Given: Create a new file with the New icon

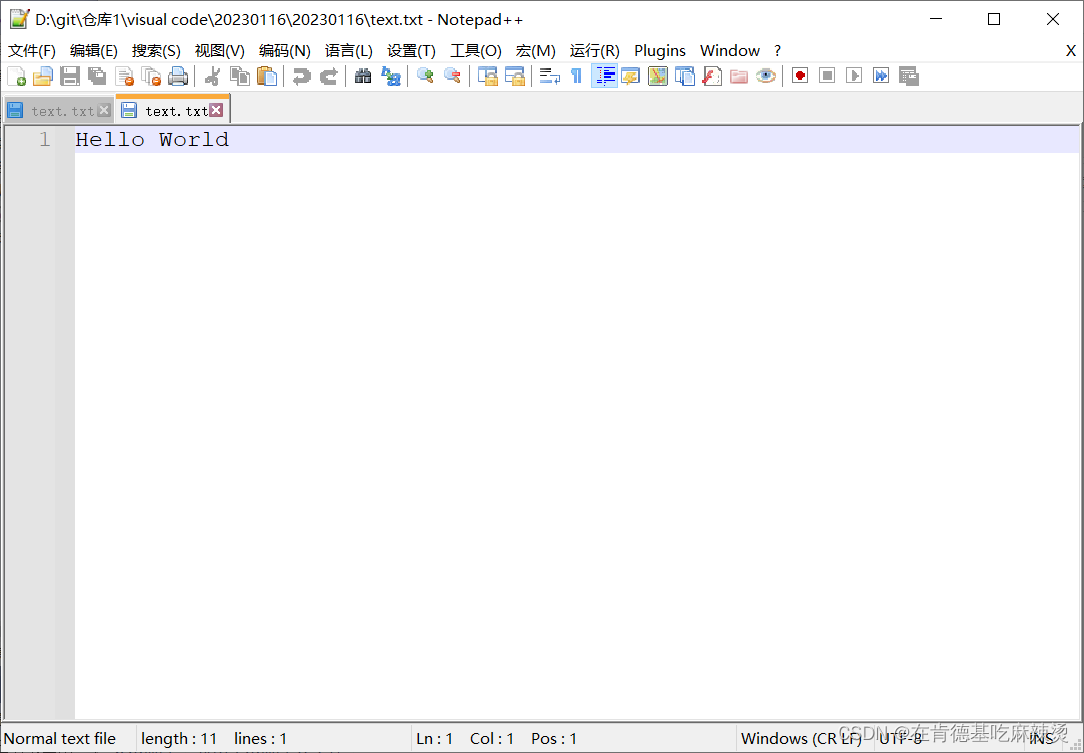Looking at the screenshot, I should (x=16, y=75).
